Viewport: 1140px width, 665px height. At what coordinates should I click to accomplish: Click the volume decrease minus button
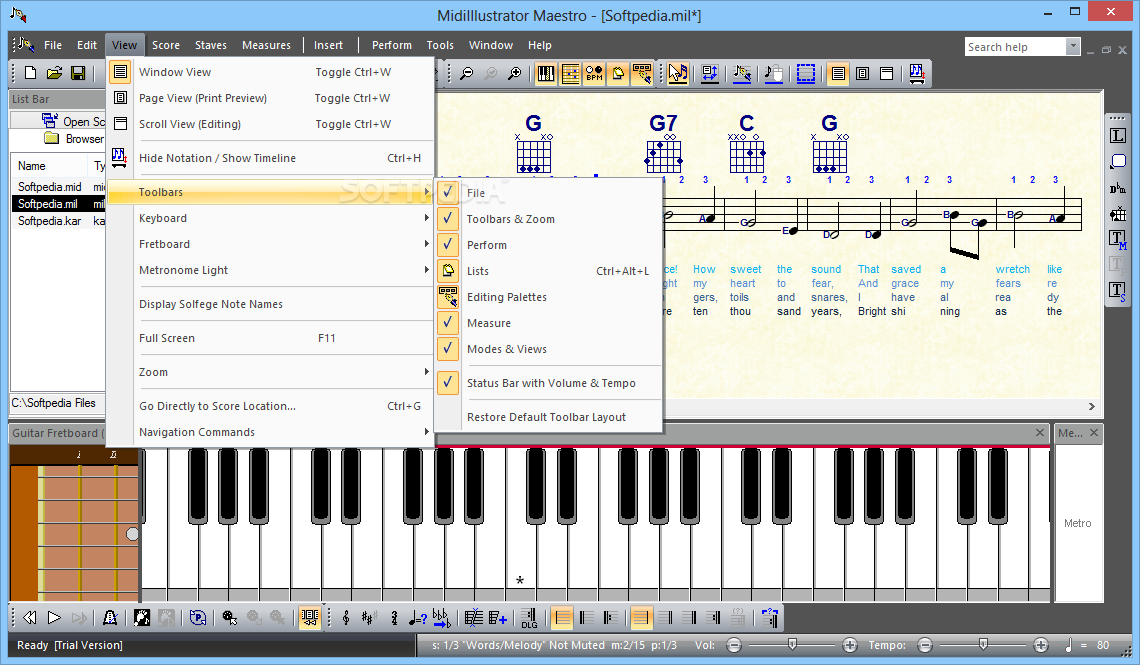(x=734, y=645)
